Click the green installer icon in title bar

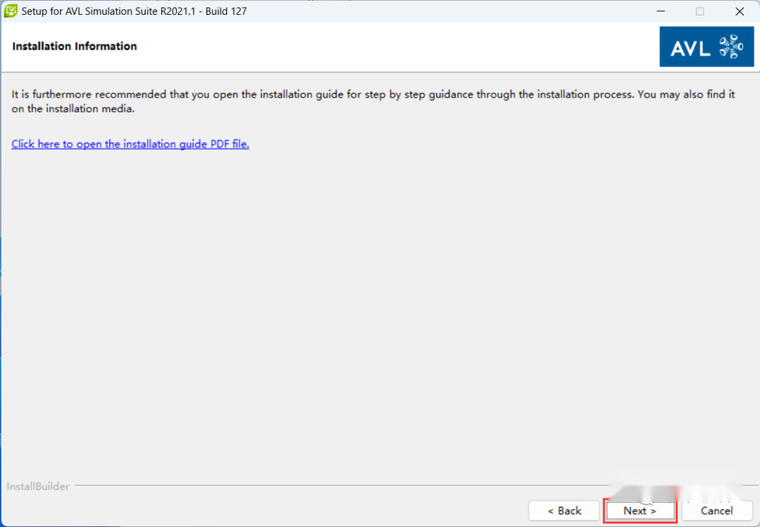click(10, 11)
